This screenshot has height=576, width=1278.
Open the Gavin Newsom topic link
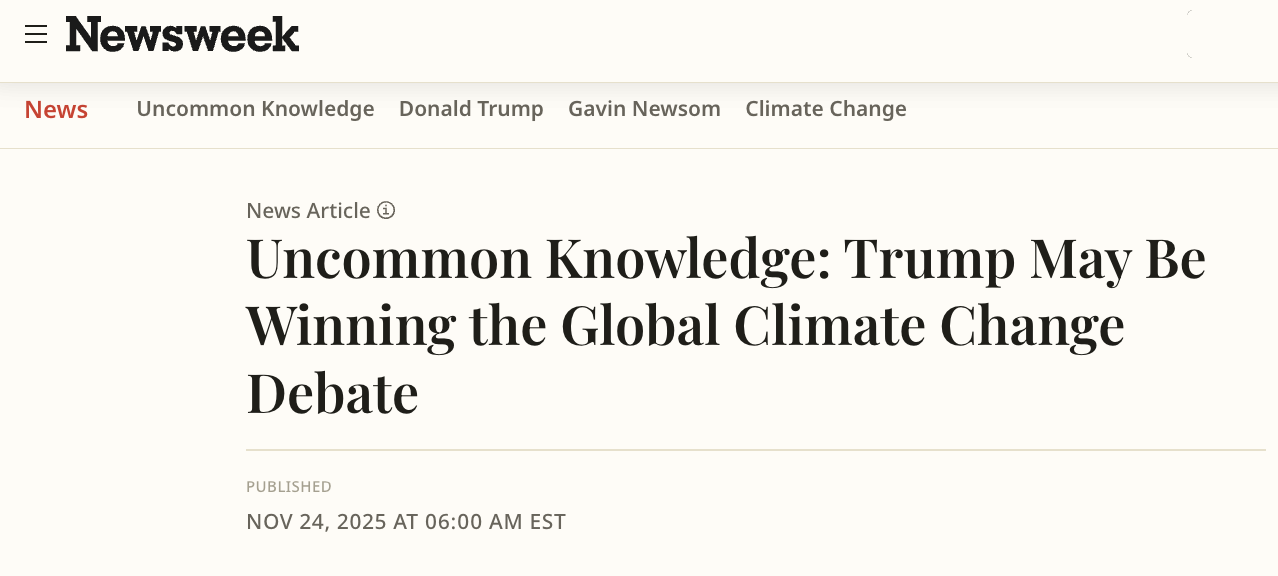644,108
